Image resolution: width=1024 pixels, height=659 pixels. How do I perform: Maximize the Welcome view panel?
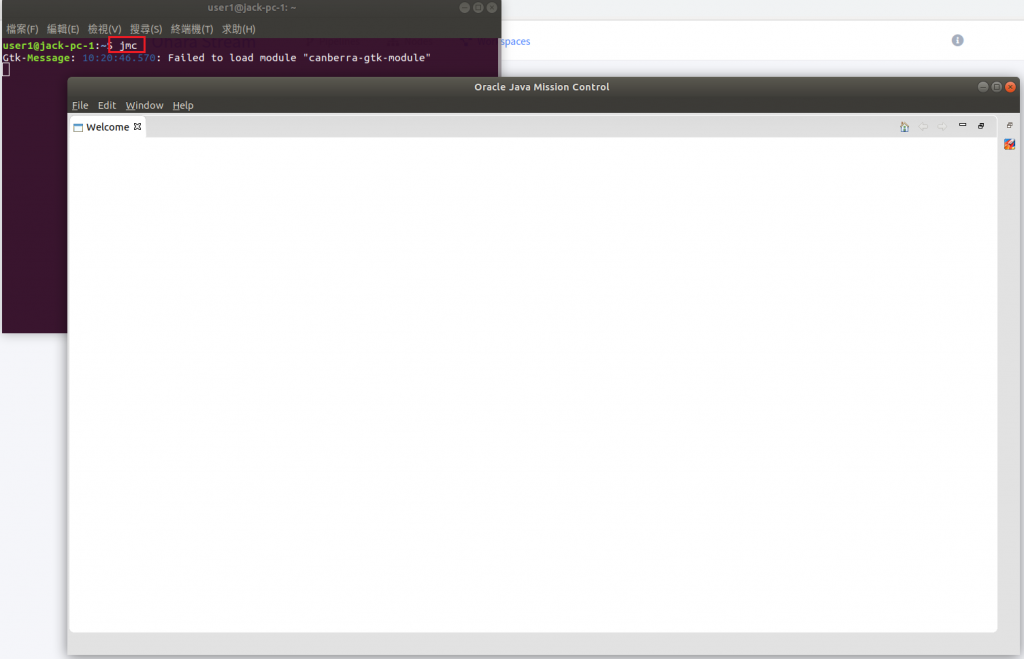(x=981, y=125)
